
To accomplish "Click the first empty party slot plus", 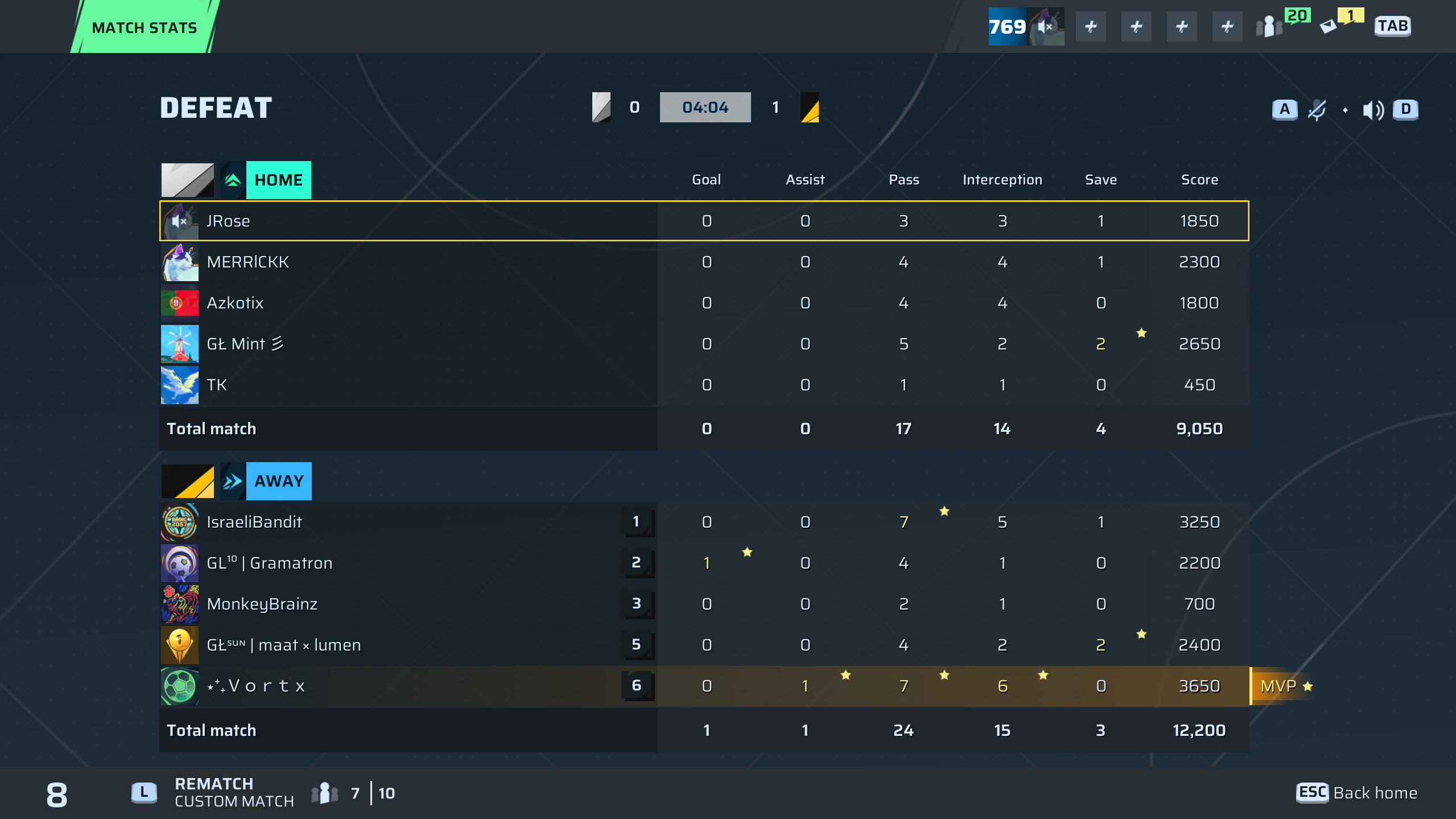I will (x=1091, y=26).
